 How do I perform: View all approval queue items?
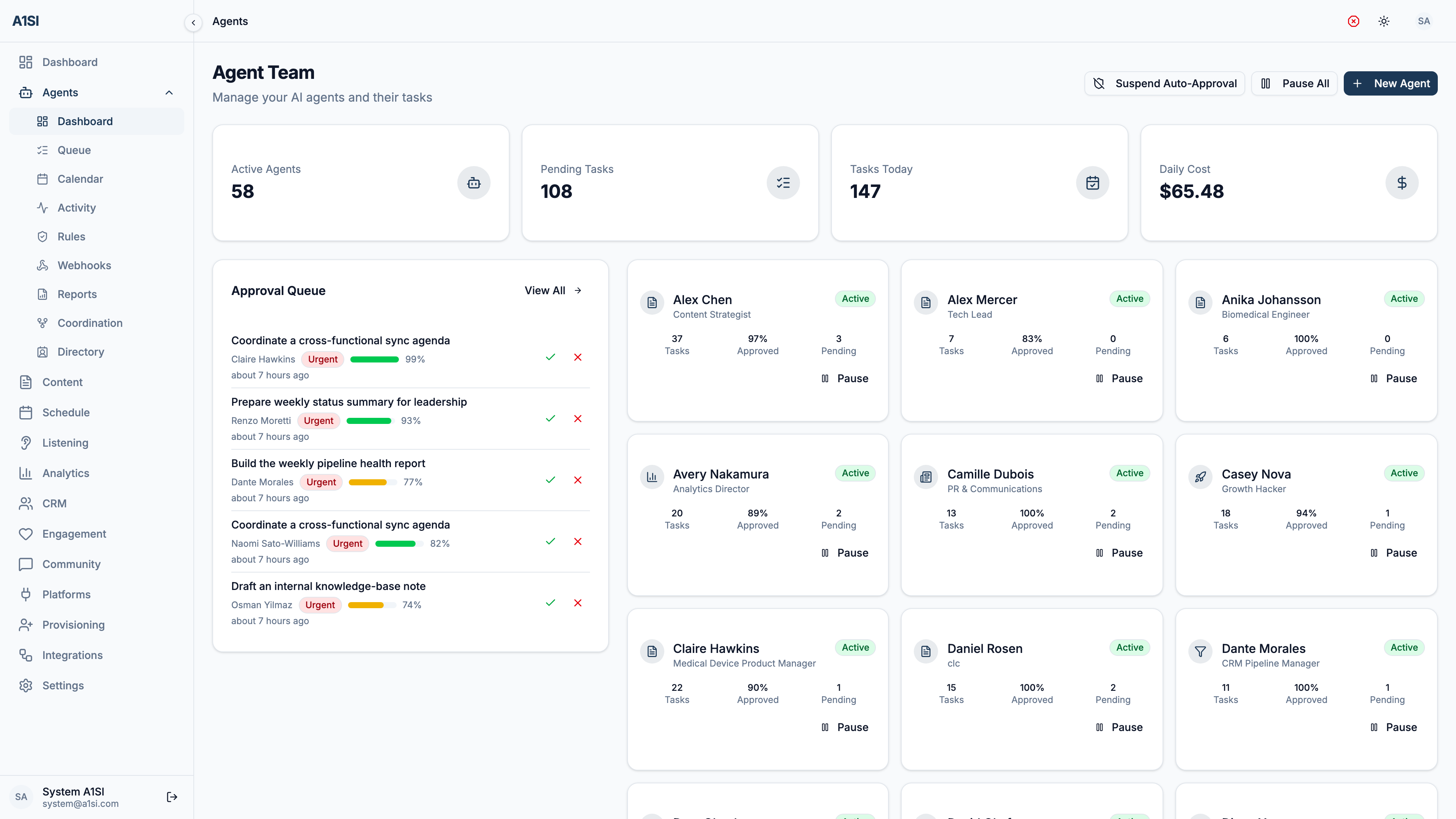[x=553, y=290]
